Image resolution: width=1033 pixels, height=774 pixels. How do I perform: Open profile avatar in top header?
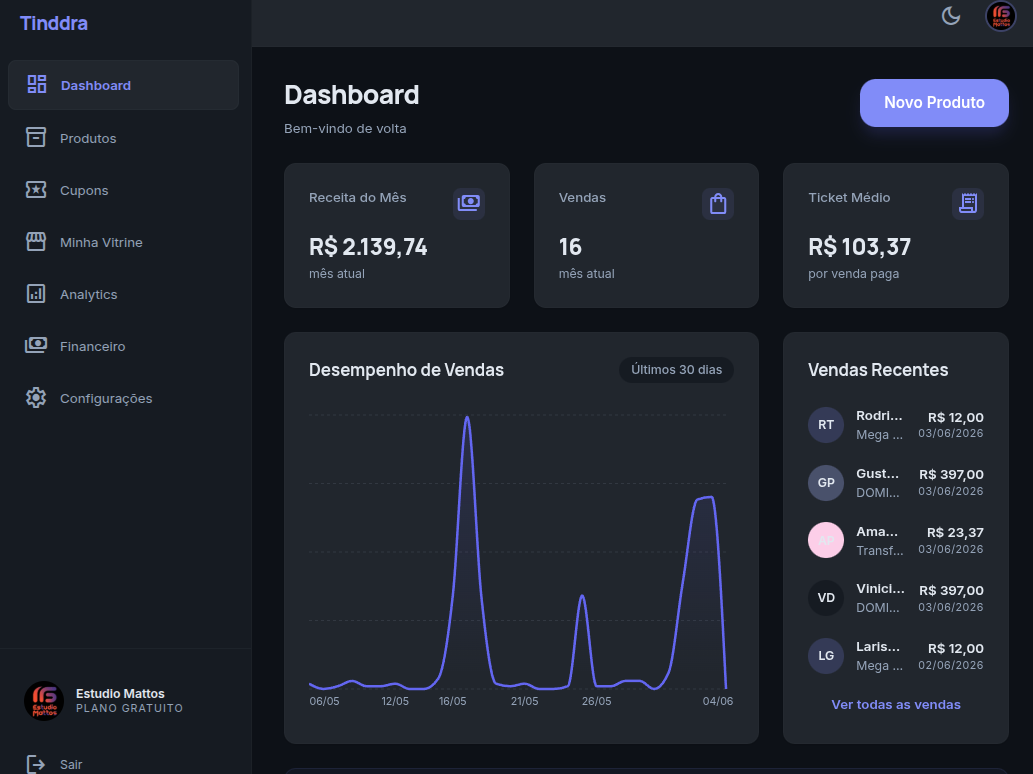point(1000,16)
